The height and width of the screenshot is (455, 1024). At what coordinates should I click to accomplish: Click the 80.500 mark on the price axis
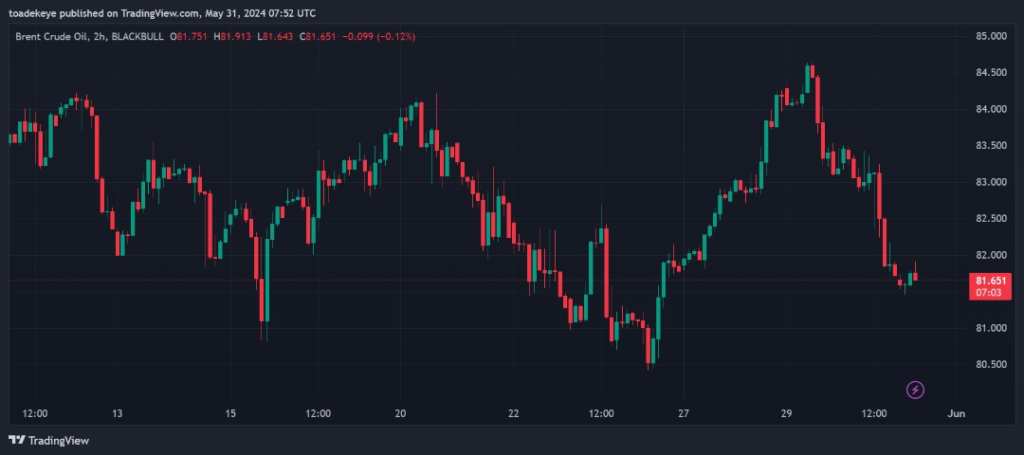click(x=990, y=365)
